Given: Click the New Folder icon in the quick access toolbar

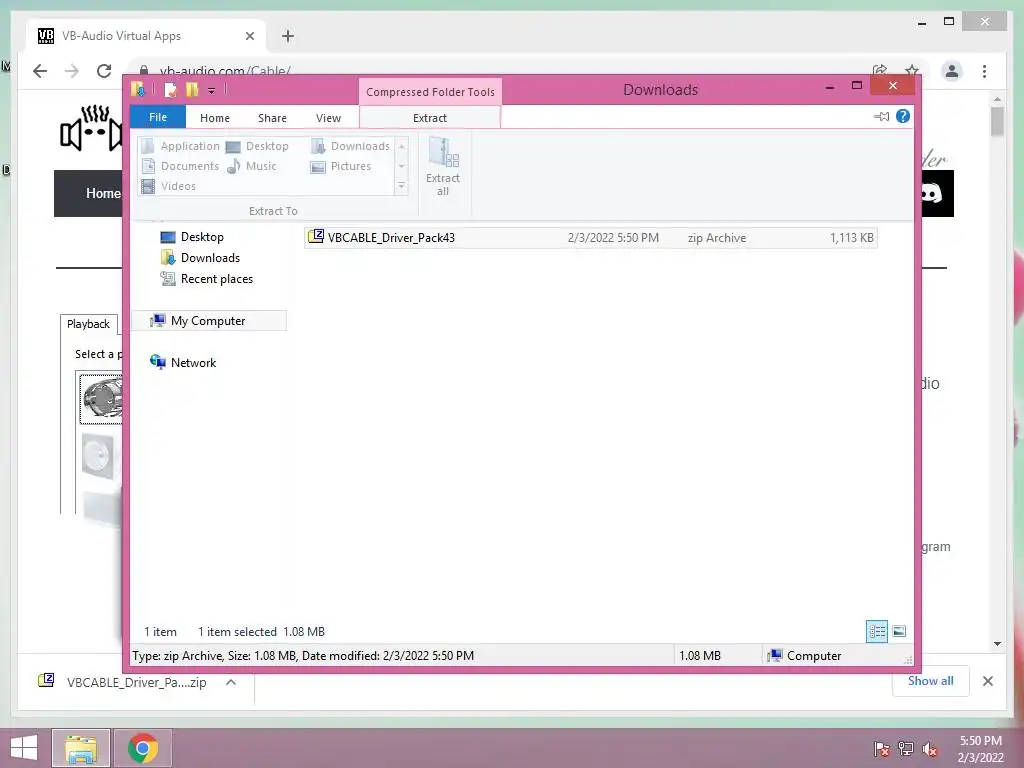Looking at the screenshot, I should 192,90.
